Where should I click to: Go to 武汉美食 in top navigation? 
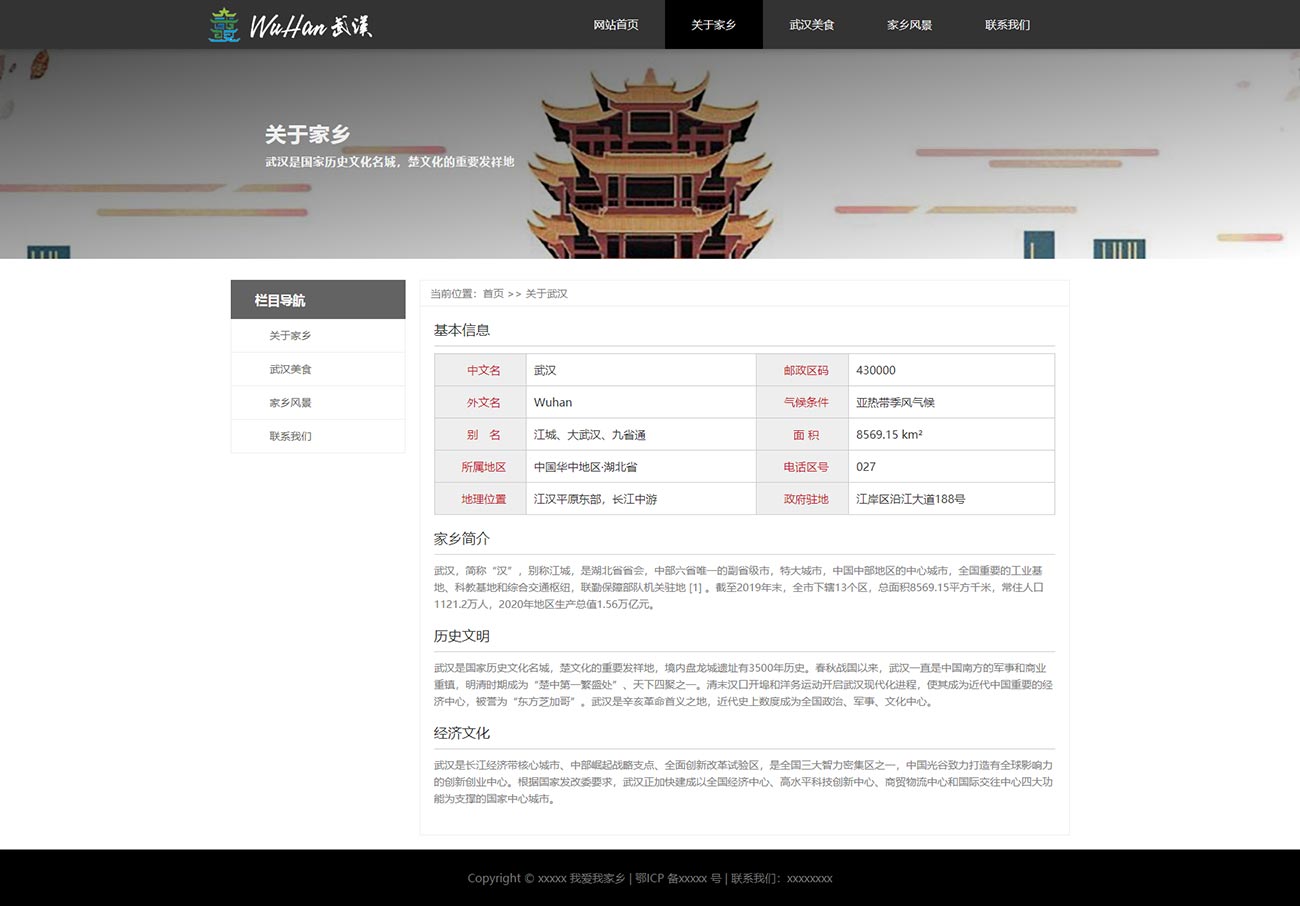click(x=811, y=25)
